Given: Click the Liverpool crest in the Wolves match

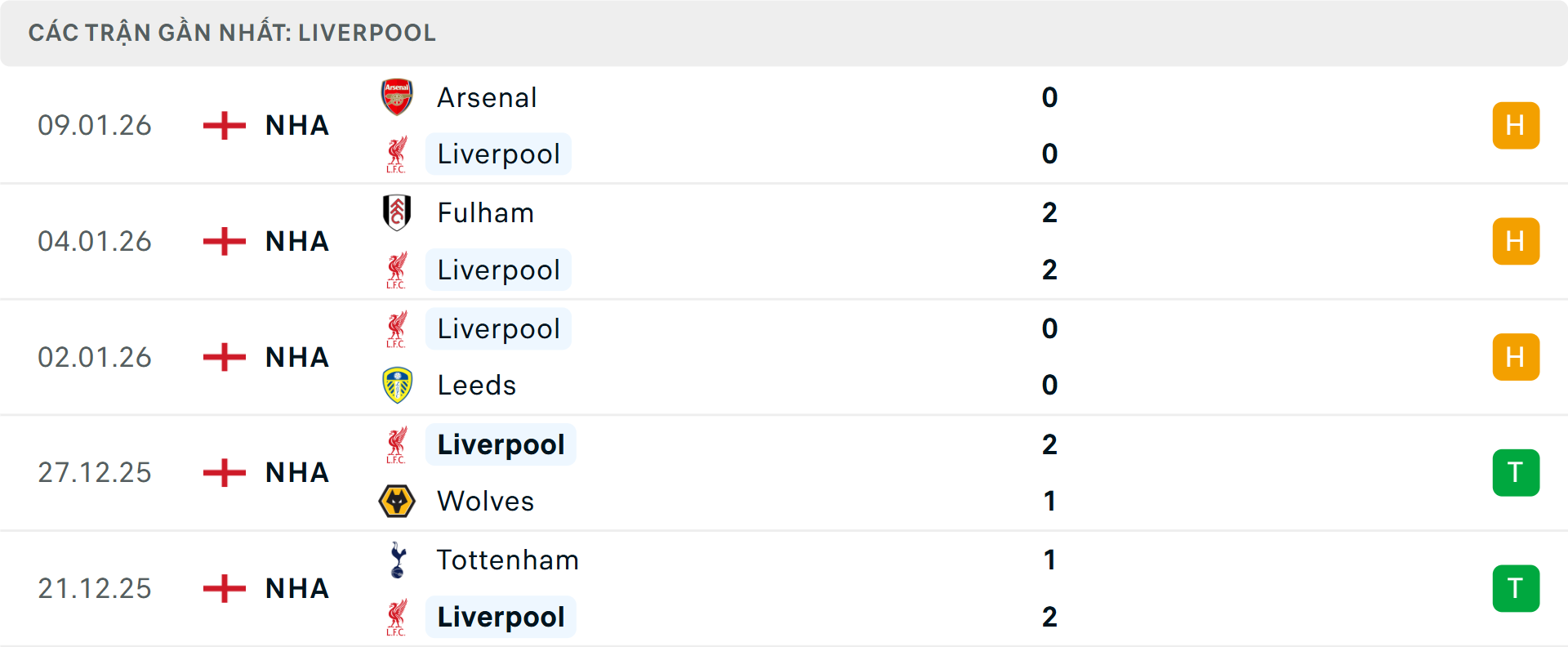Looking at the screenshot, I should pyautogui.click(x=397, y=444).
